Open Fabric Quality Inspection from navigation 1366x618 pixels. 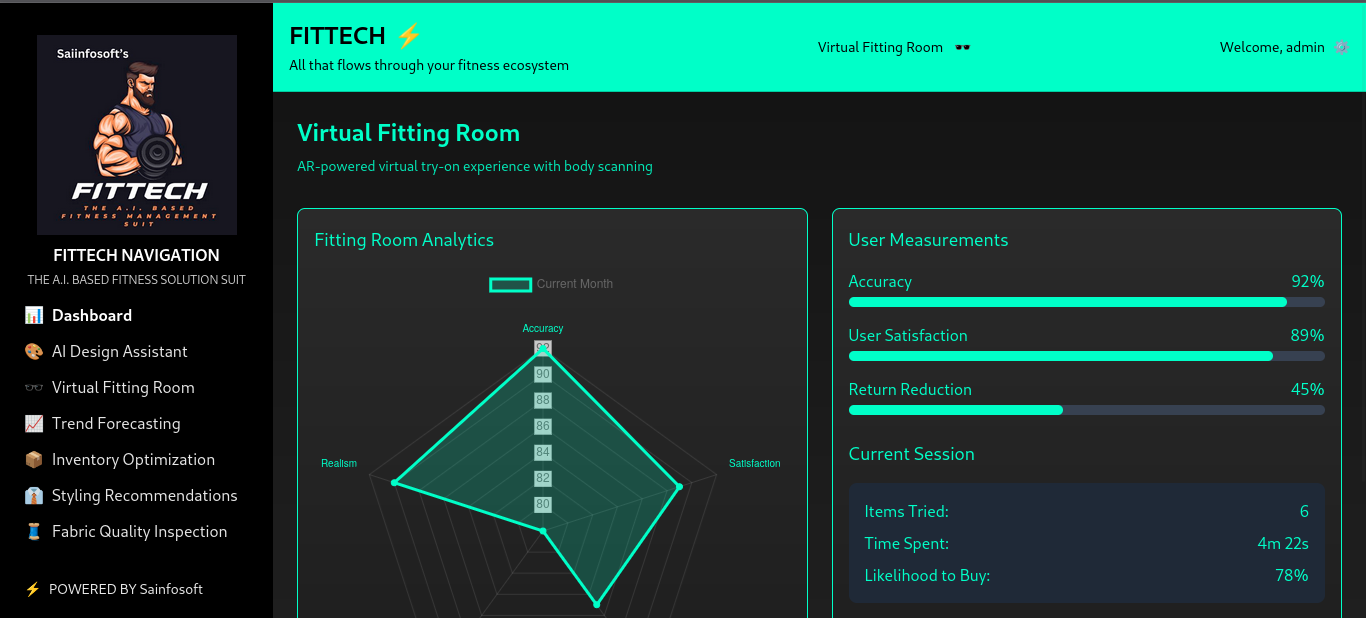pyautogui.click(x=139, y=531)
